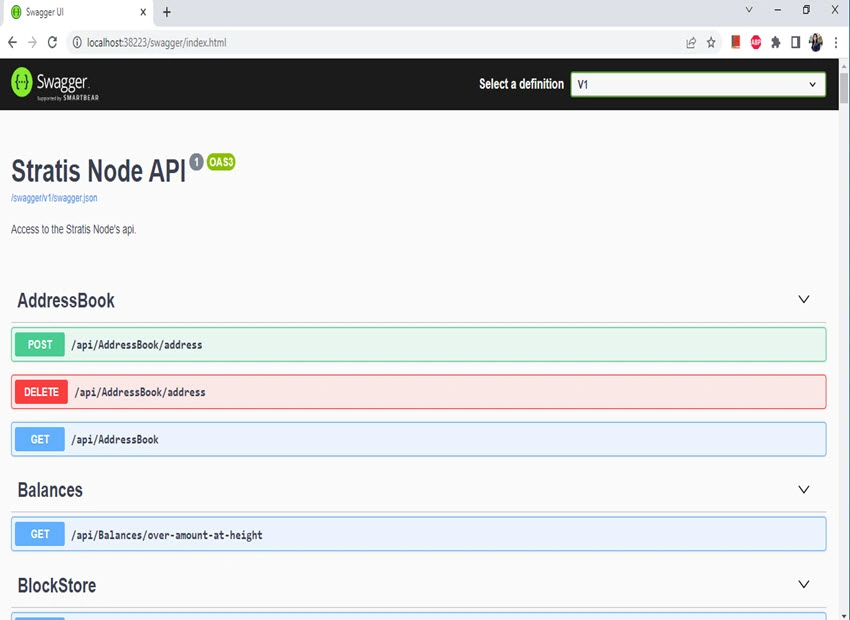The width and height of the screenshot is (850, 620).
Task: Open the Adblock Plus extension icon
Action: pos(756,42)
